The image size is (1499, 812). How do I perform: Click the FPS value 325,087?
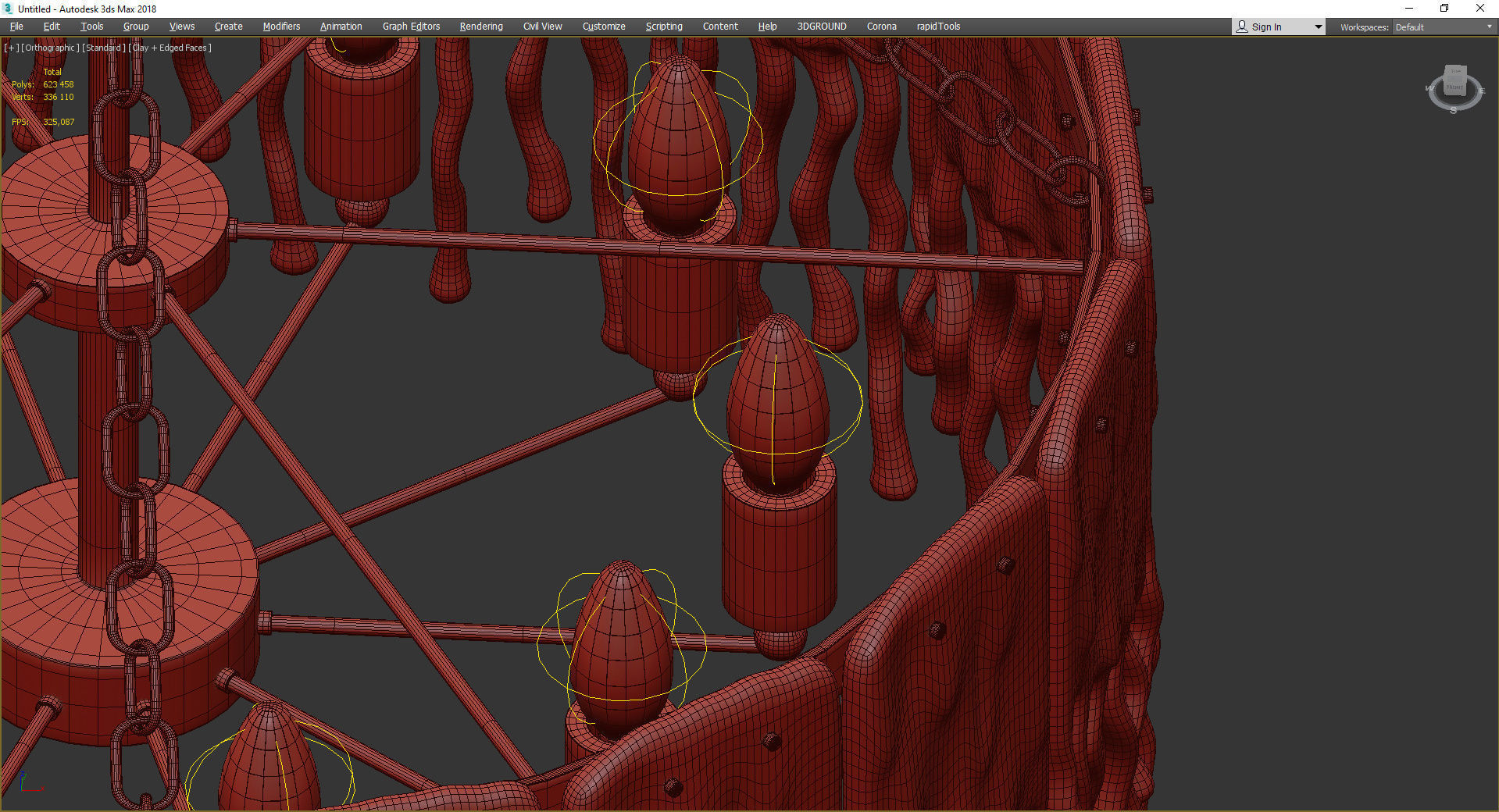coord(59,122)
